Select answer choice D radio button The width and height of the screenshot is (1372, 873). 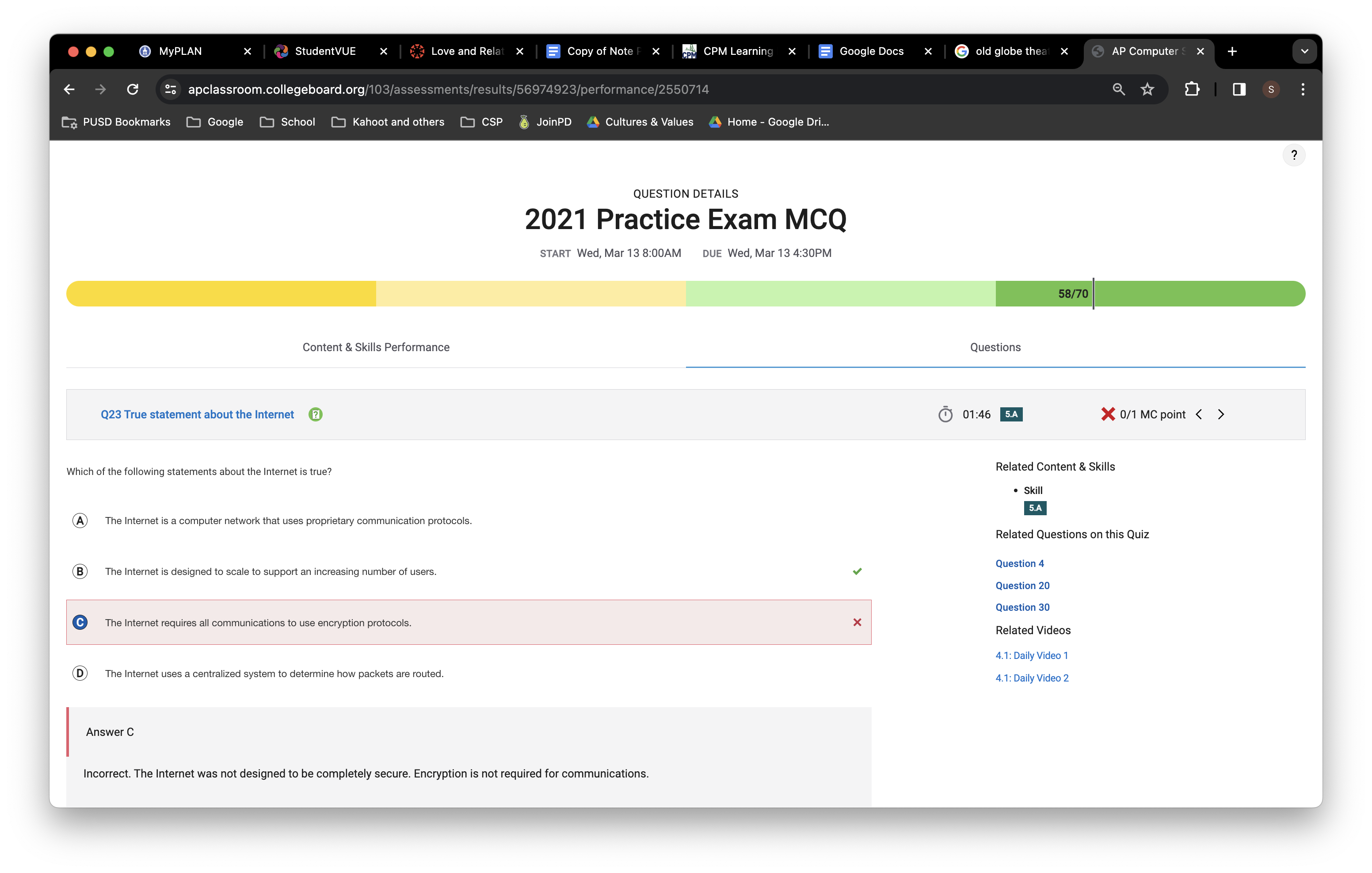pyautogui.click(x=80, y=674)
